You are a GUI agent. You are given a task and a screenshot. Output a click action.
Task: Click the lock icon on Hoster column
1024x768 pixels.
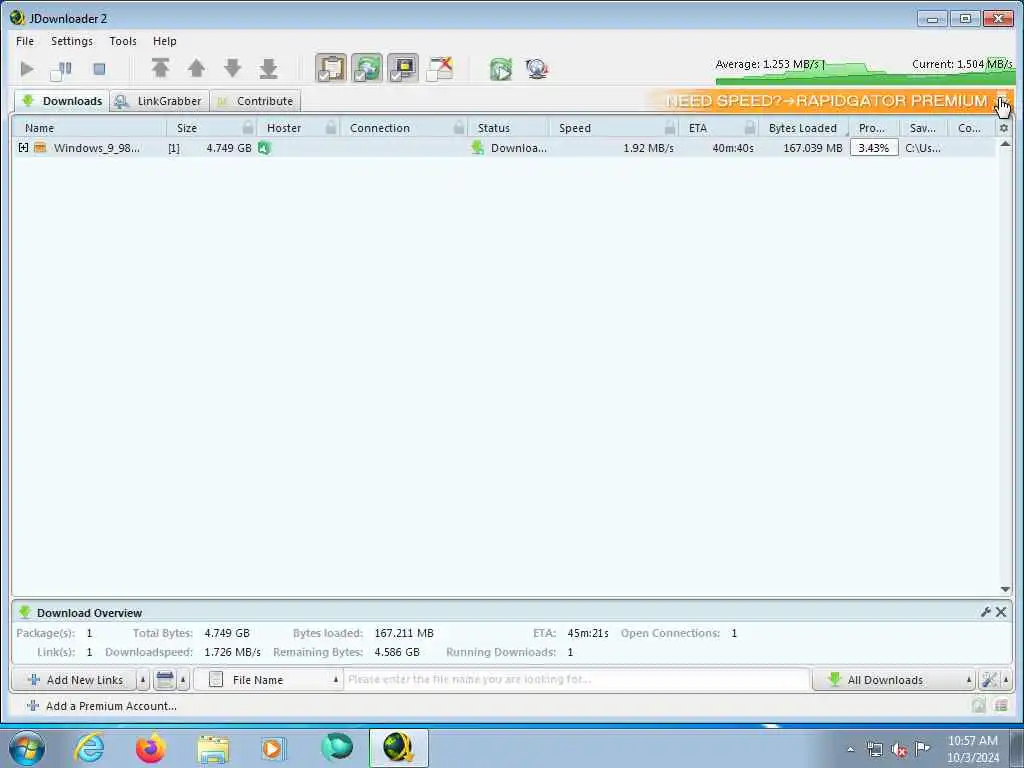pyautogui.click(x=331, y=127)
